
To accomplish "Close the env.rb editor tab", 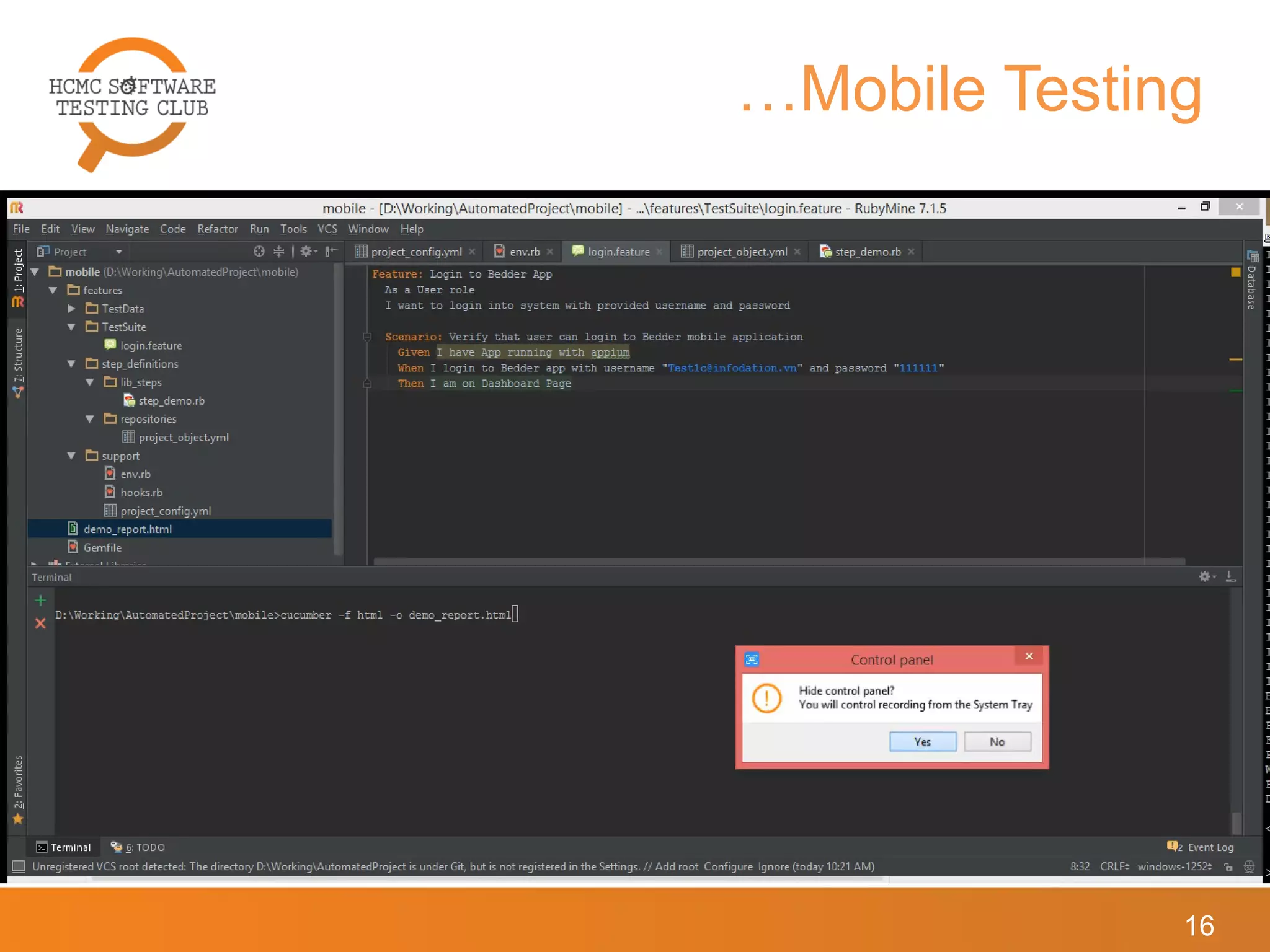I will pyautogui.click(x=549, y=252).
